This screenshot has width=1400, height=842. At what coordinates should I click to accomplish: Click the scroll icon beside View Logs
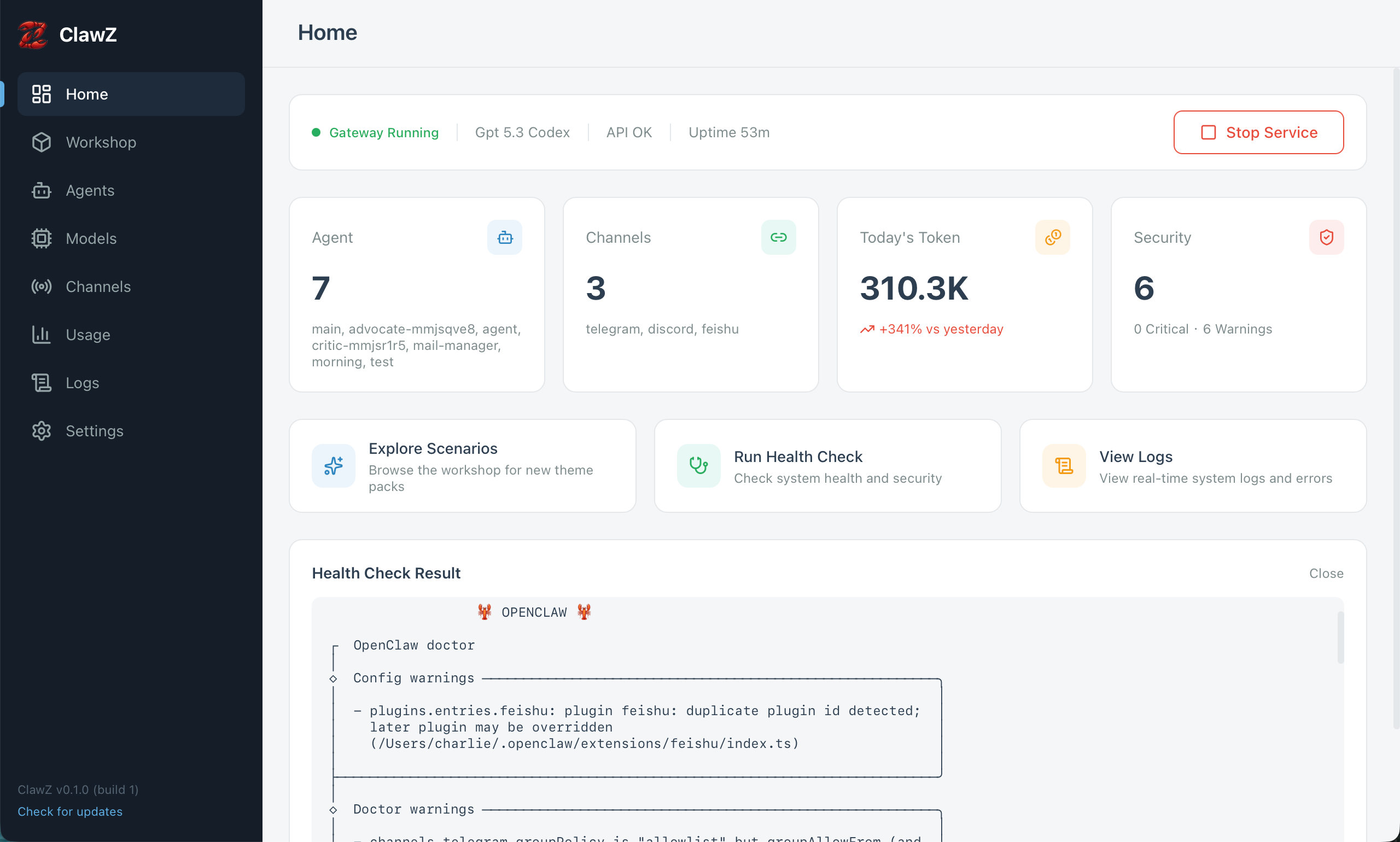point(1064,466)
